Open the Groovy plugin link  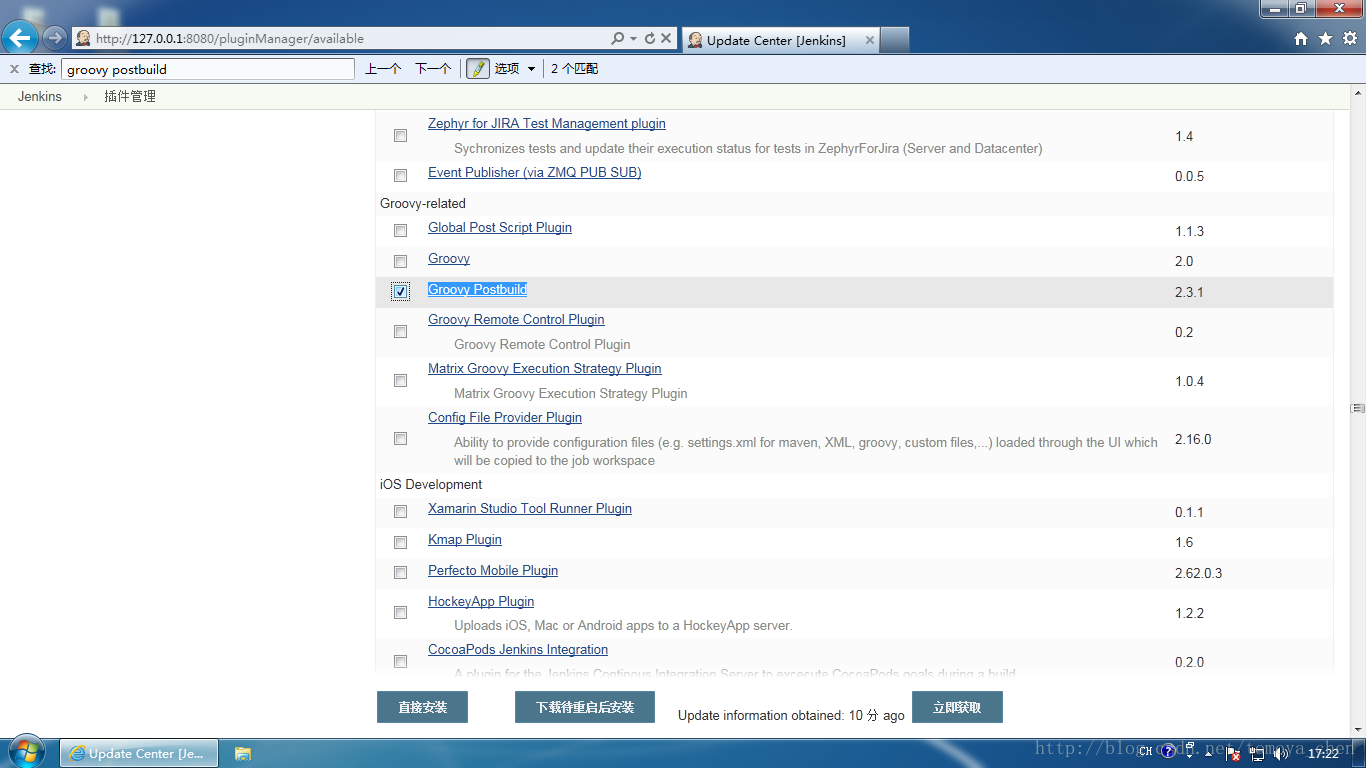point(449,258)
